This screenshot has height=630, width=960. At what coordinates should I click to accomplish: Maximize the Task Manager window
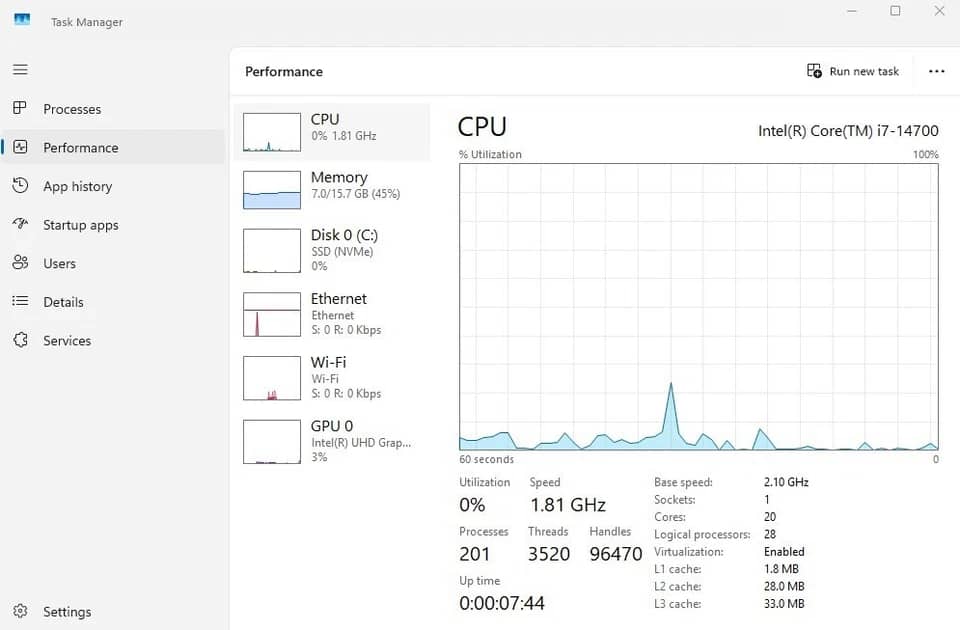pos(895,11)
